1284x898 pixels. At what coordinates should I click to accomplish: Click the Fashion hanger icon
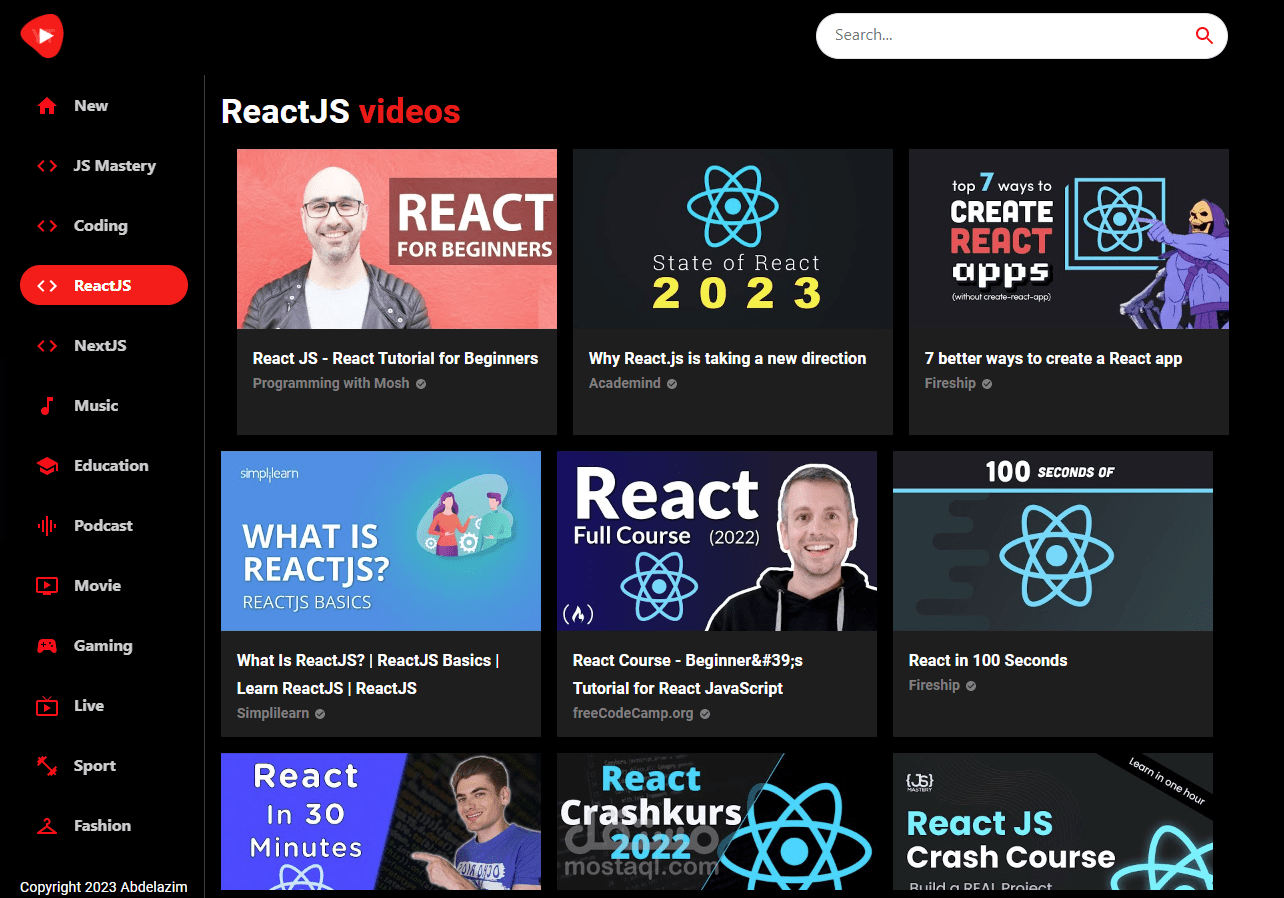[47, 826]
